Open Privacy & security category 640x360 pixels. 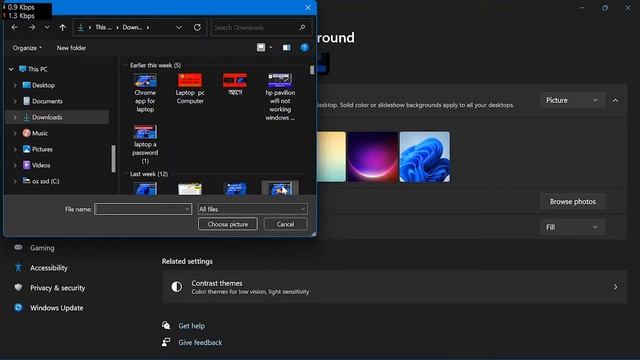[x=58, y=288]
